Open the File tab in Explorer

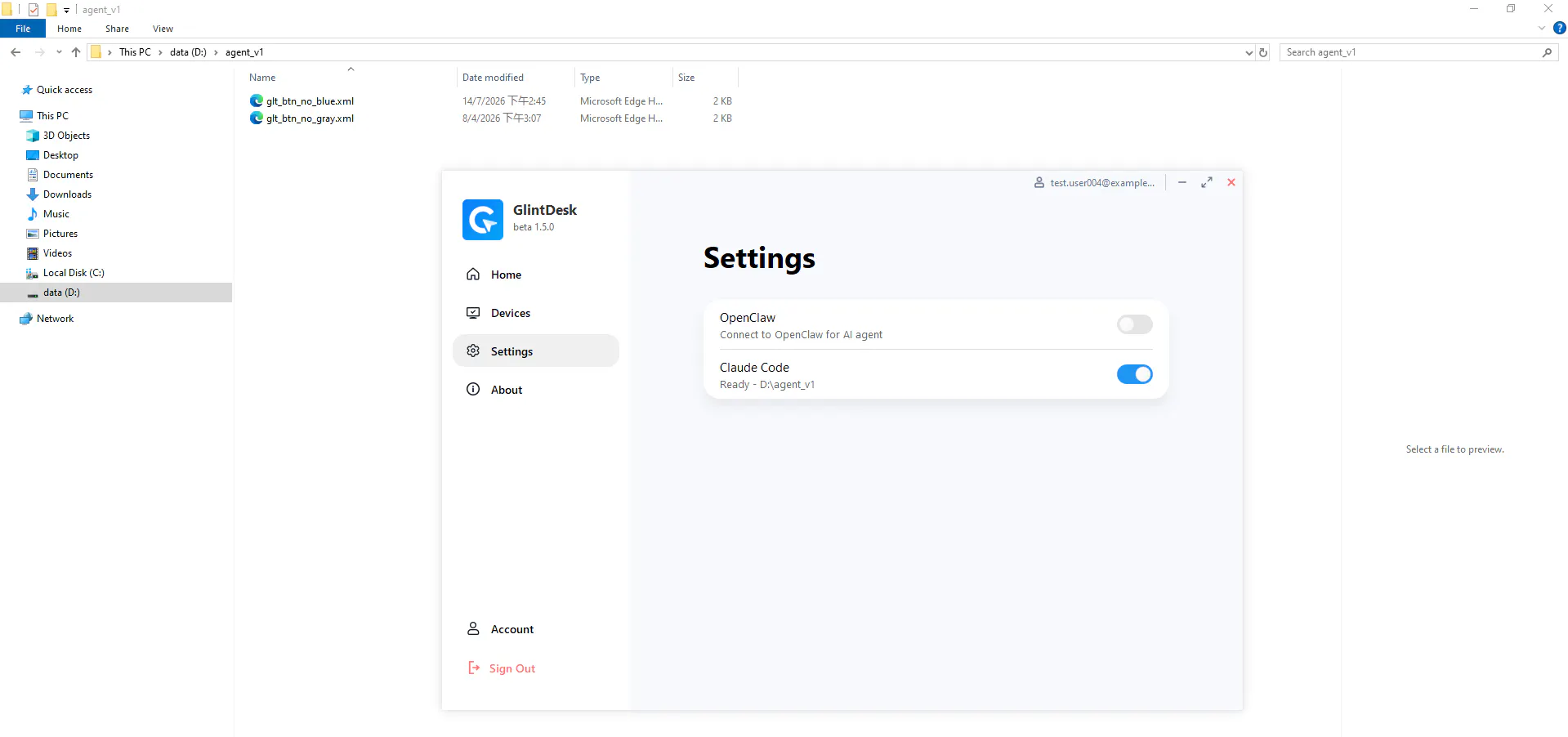(23, 29)
